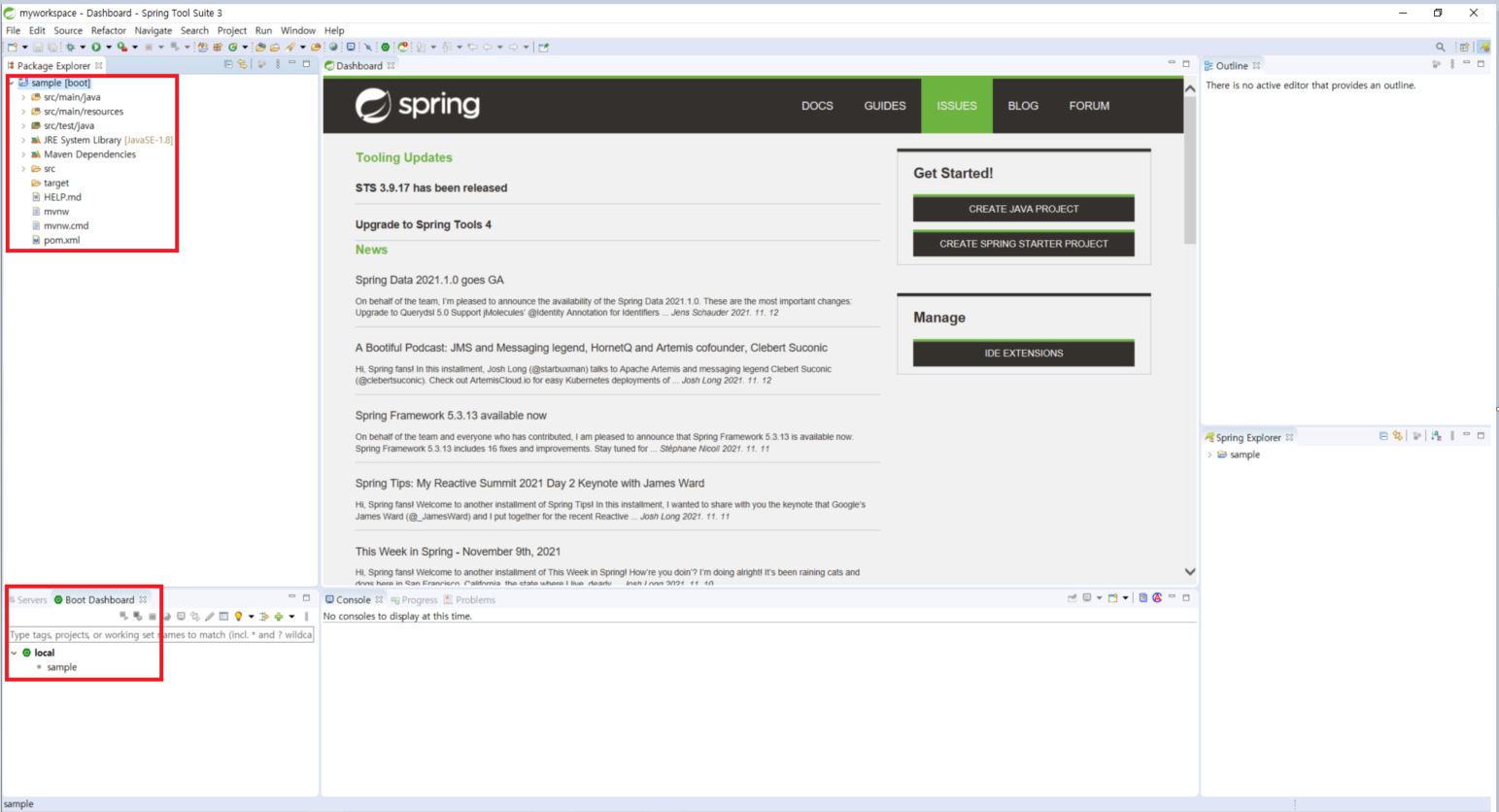
Task: Open the New file dropdown arrow
Action: (24, 47)
